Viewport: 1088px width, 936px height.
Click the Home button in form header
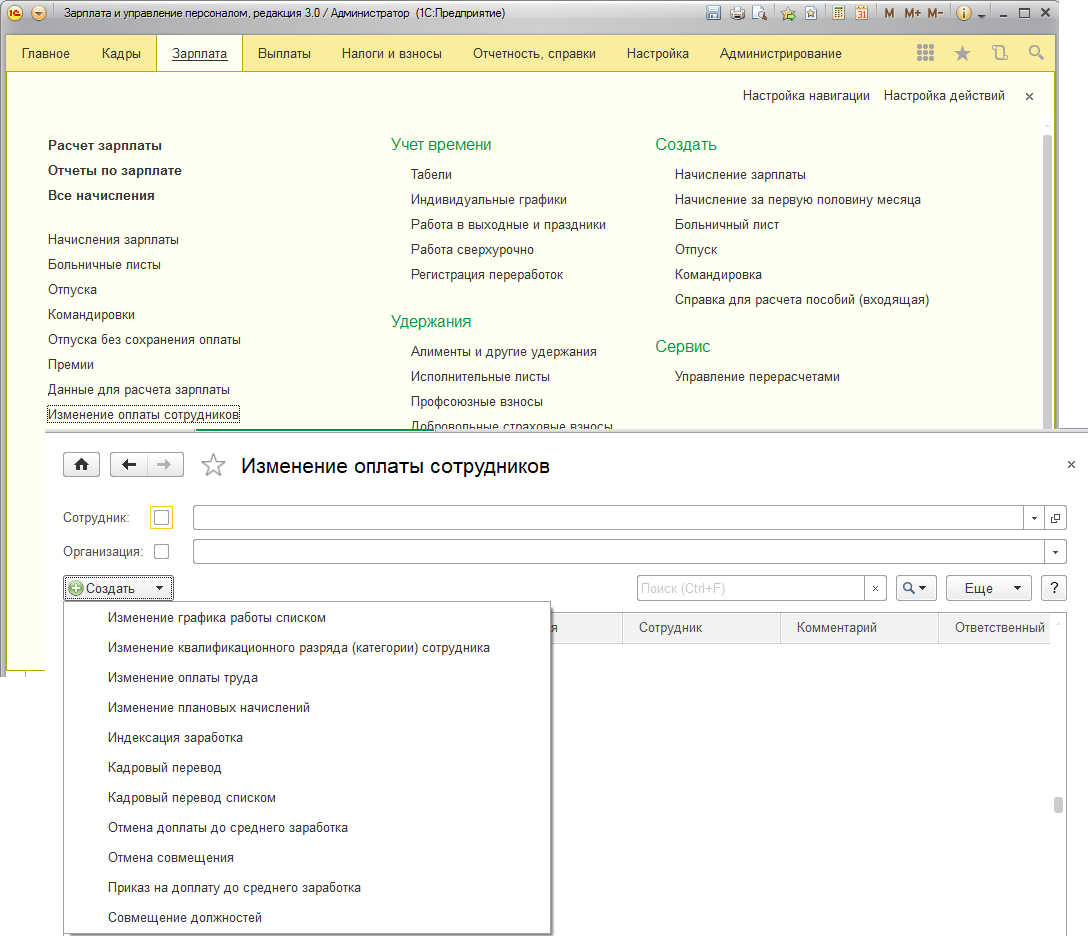(82, 465)
